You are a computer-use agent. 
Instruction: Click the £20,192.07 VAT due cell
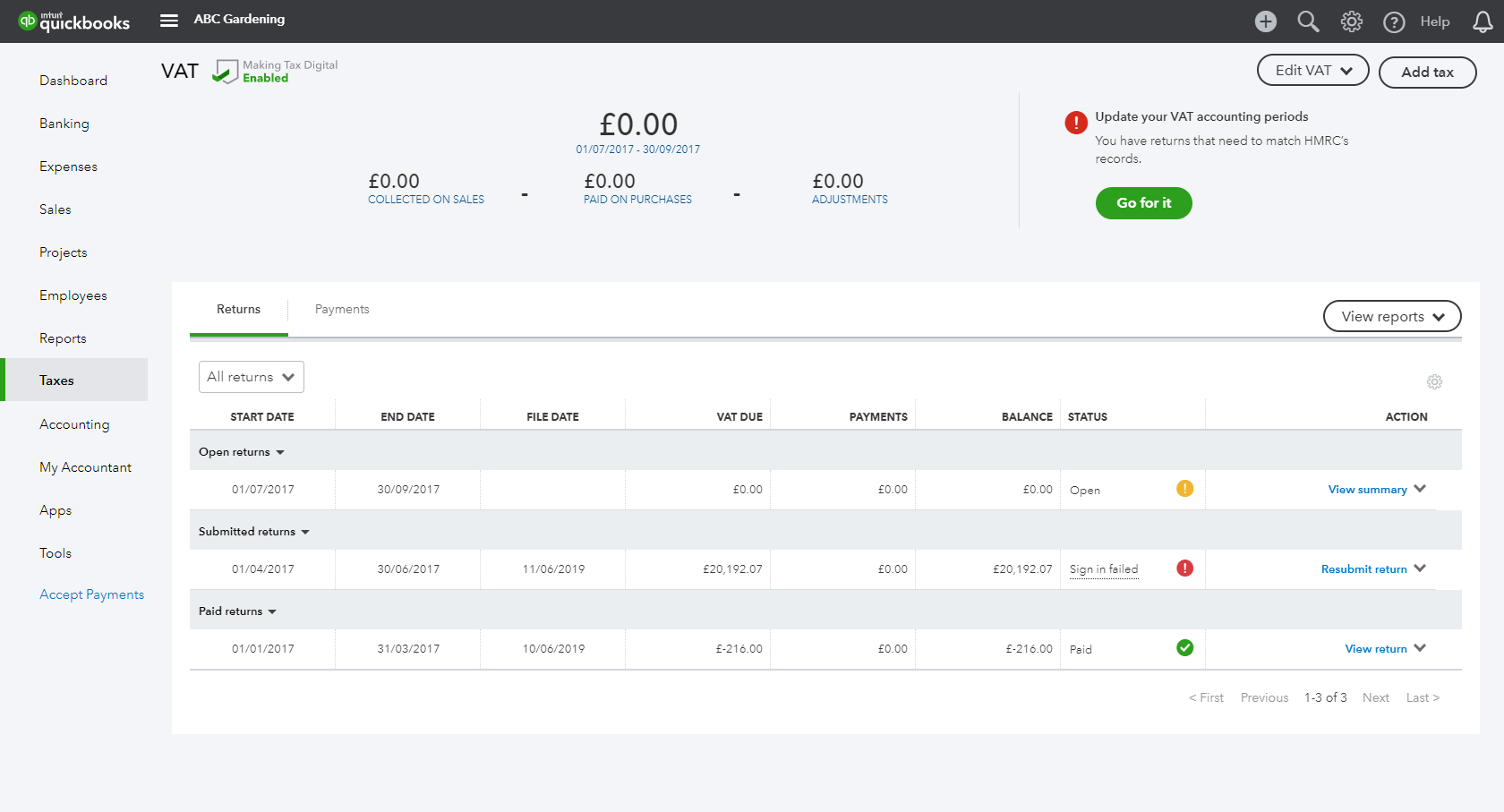pos(732,569)
